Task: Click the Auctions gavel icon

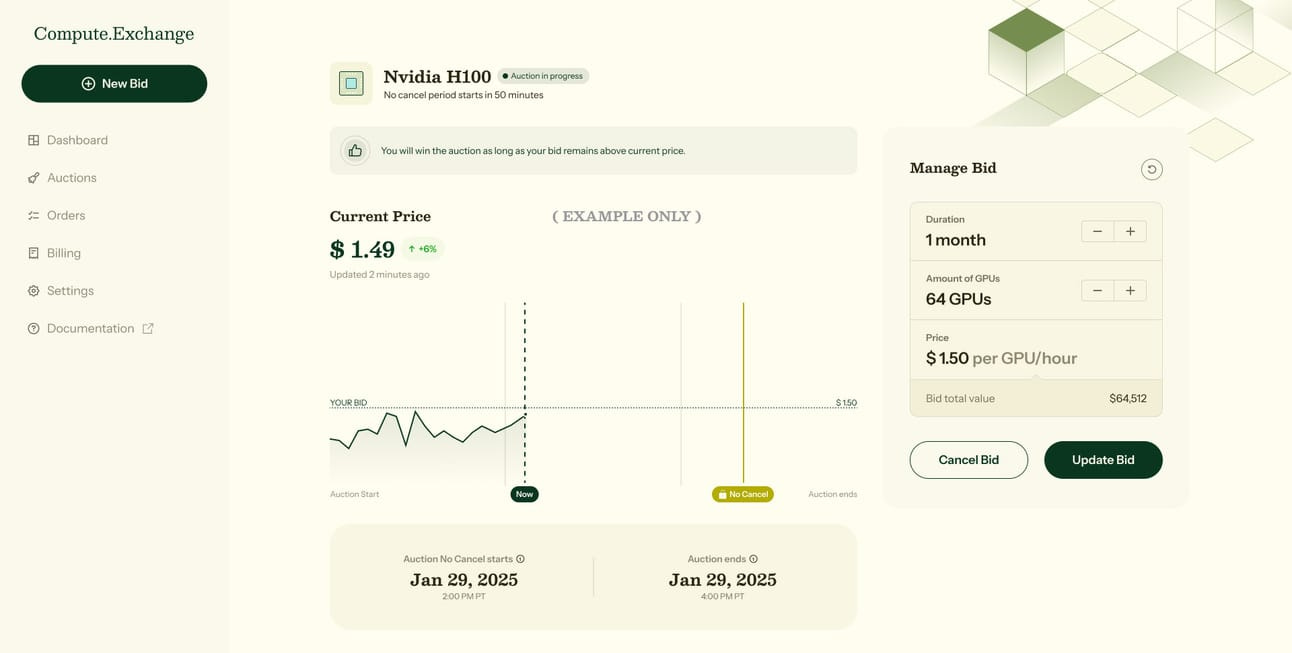Action: (34, 178)
